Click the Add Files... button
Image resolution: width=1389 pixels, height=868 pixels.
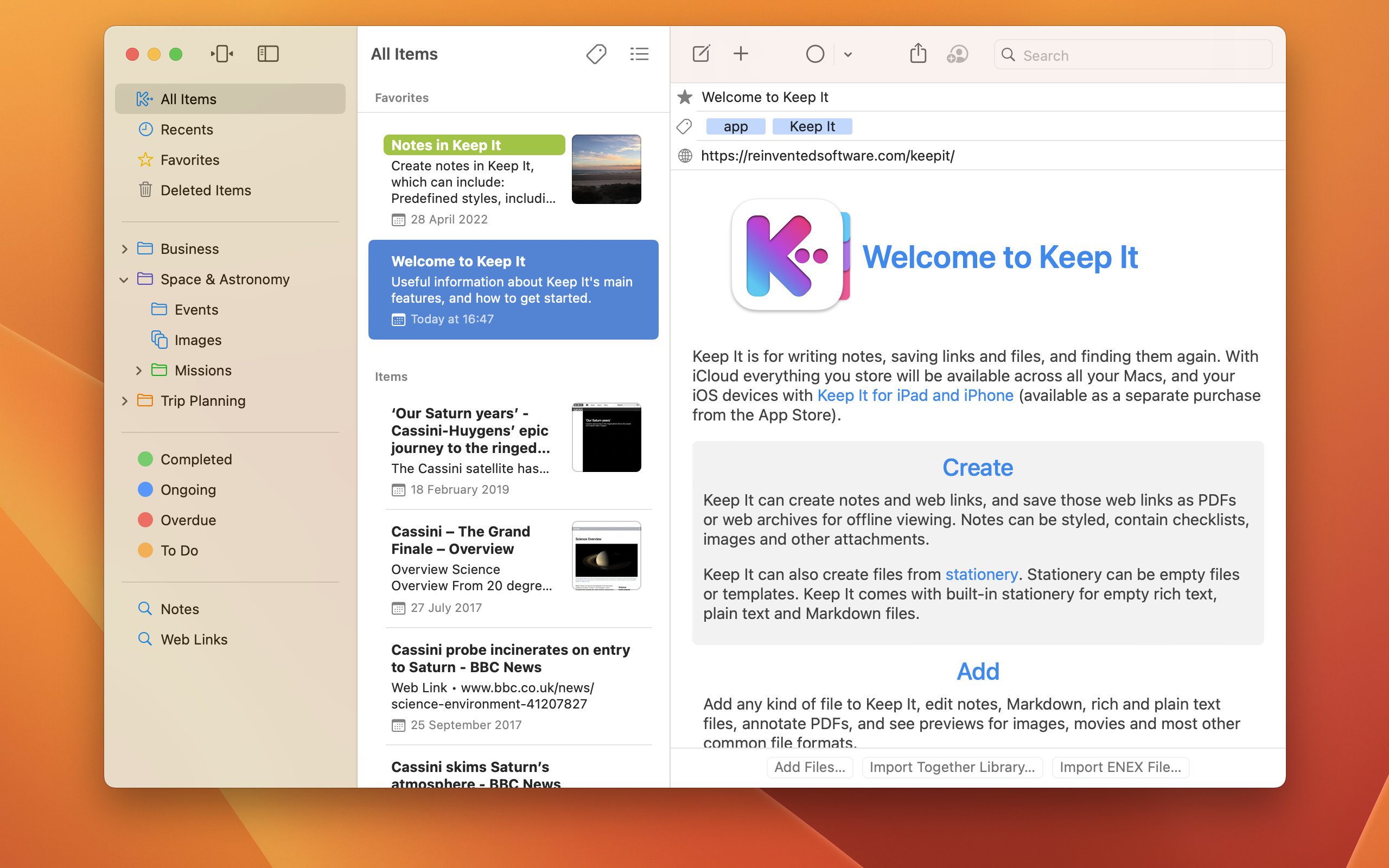click(x=810, y=767)
